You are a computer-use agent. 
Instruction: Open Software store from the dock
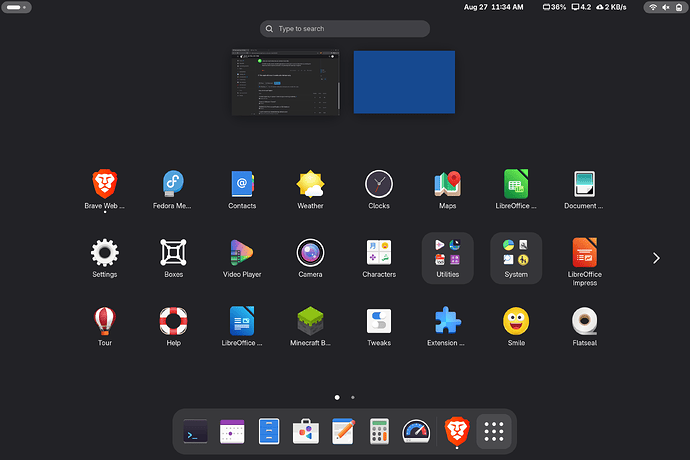(x=305, y=431)
